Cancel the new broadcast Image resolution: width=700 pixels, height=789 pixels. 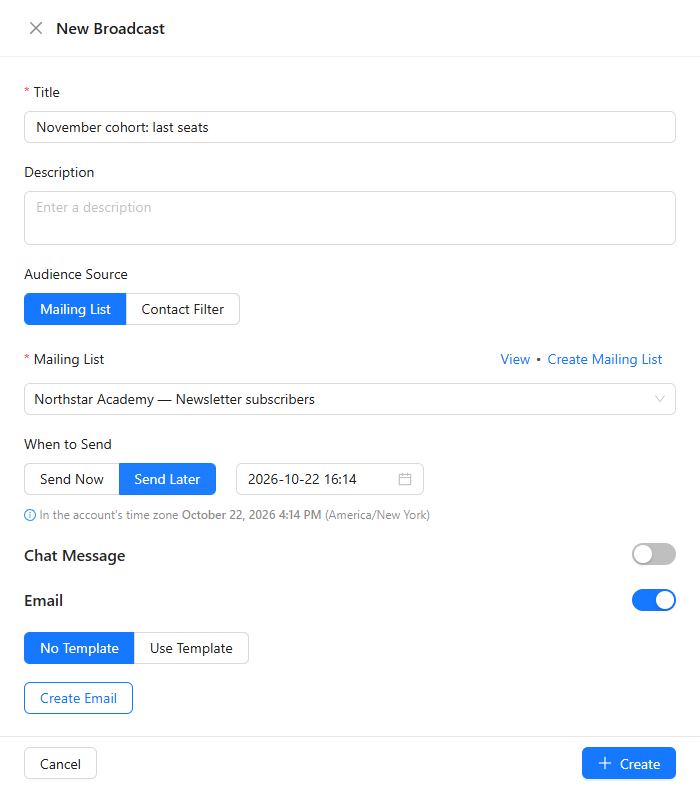click(x=60, y=763)
